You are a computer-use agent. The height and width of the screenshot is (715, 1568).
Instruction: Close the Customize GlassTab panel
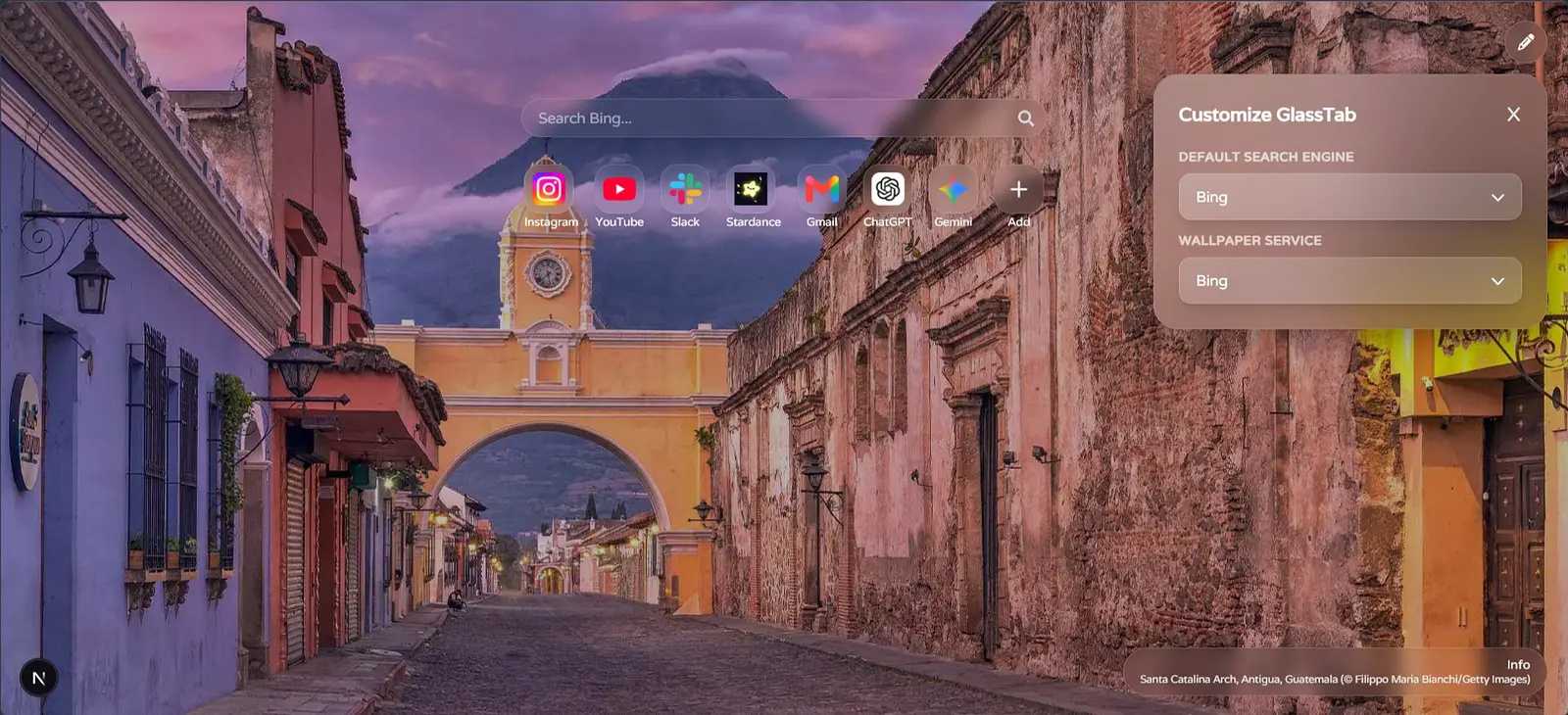point(1514,115)
